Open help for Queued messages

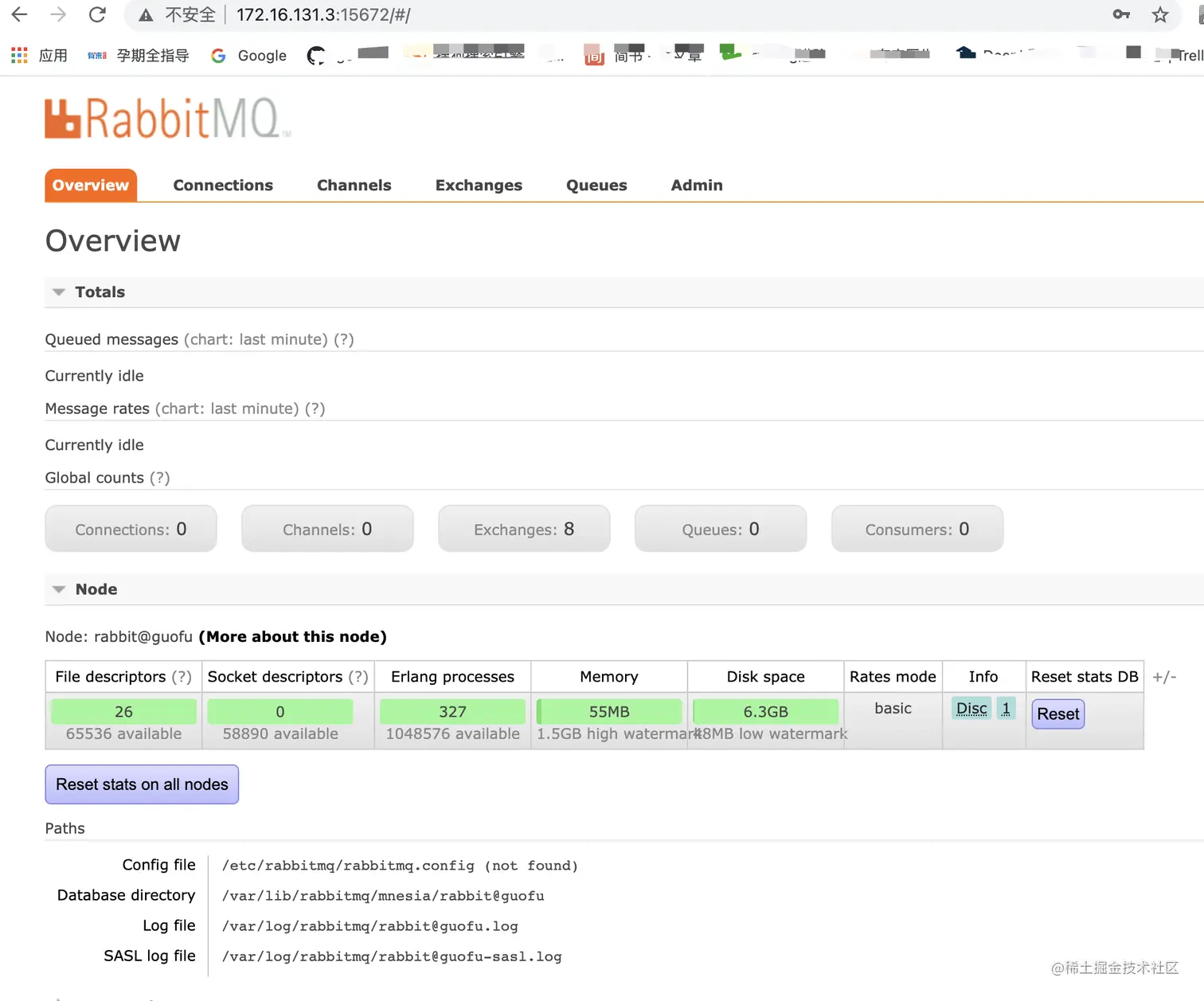[x=344, y=339]
